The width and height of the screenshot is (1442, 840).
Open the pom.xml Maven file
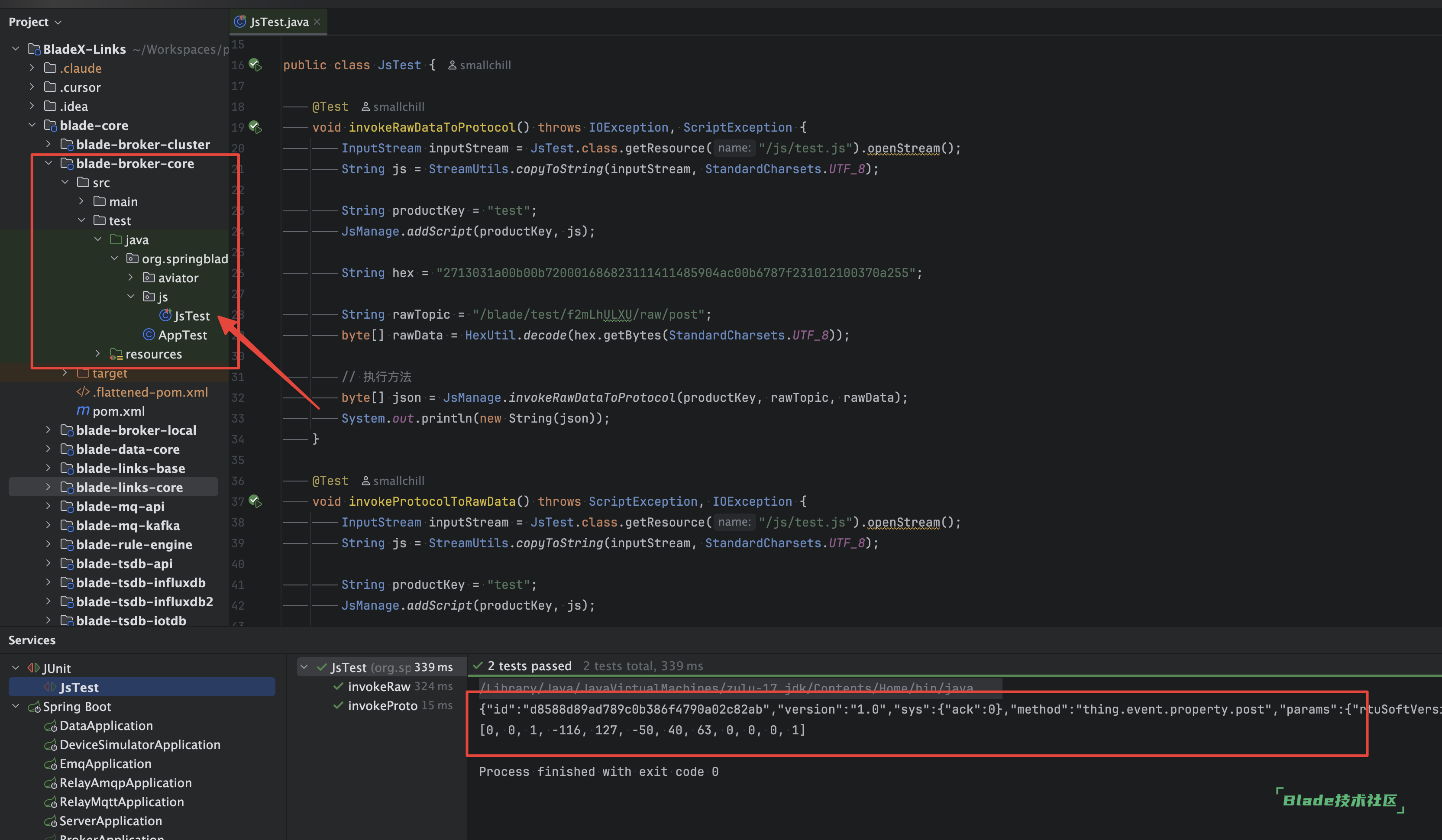pos(118,411)
